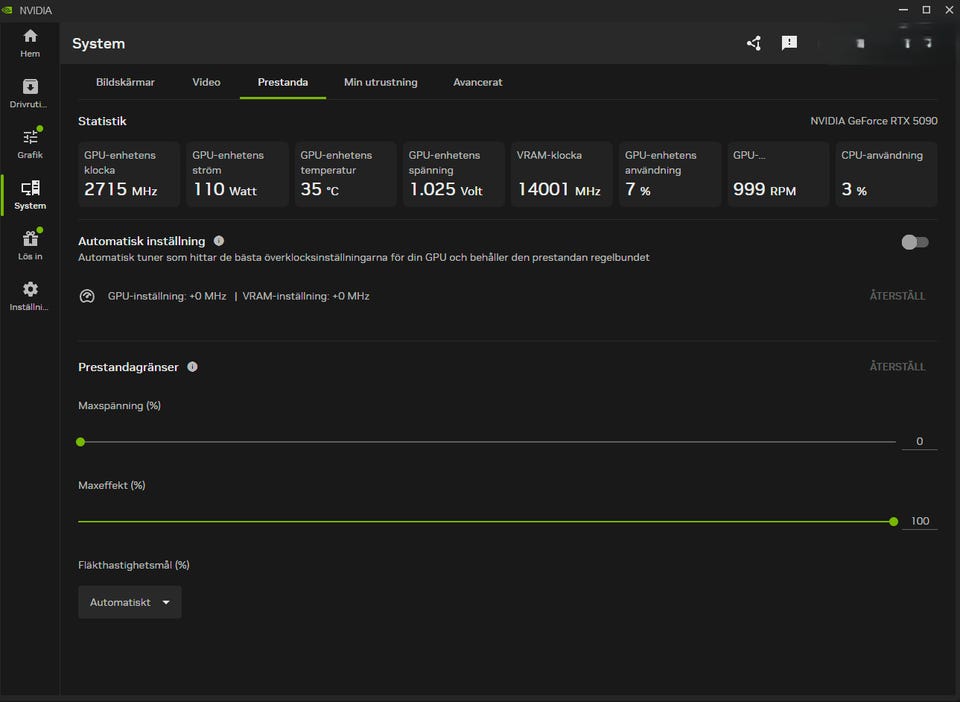Screen dimensions: 960x702
Task: Open the Drivrutiner sidebar section
Action: point(30,93)
